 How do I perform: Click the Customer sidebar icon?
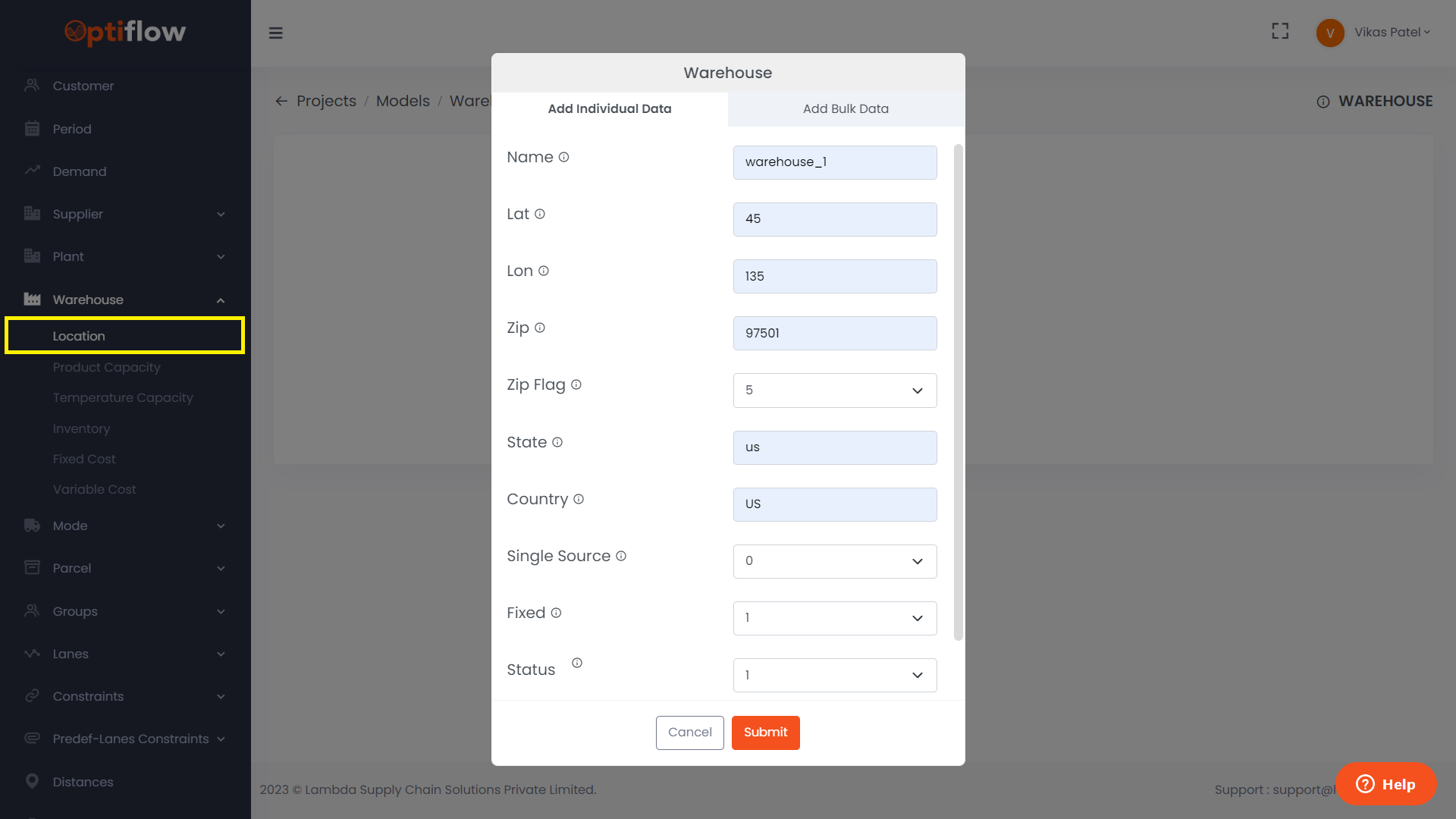tap(32, 86)
